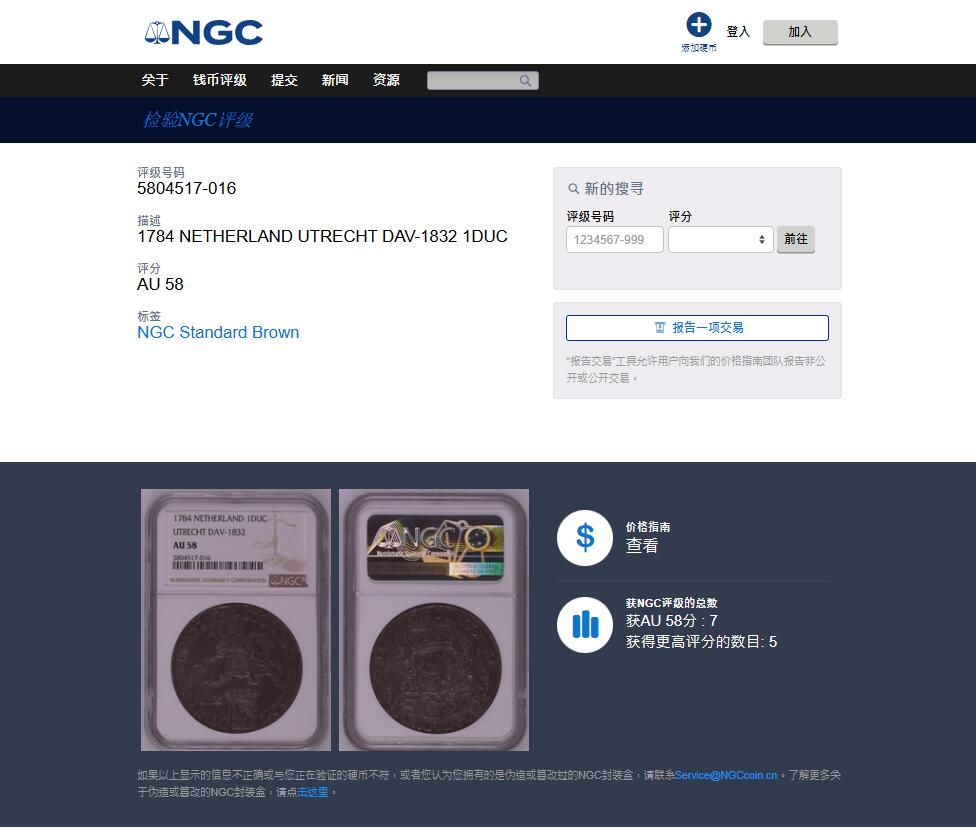Viewport: 976px width, 828px height.
Task: Click the blue plus add coin icon
Action: click(x=698, y=25)
